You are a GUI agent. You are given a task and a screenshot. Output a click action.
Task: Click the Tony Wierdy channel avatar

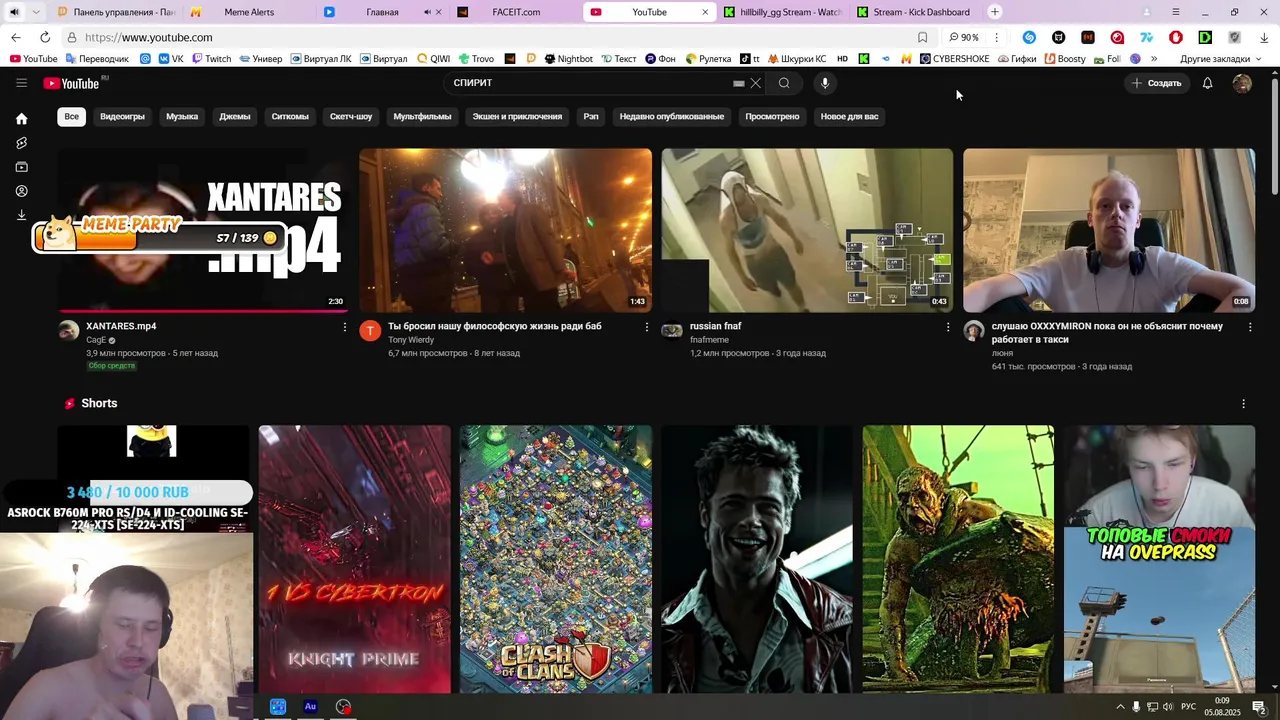(370, 331)
